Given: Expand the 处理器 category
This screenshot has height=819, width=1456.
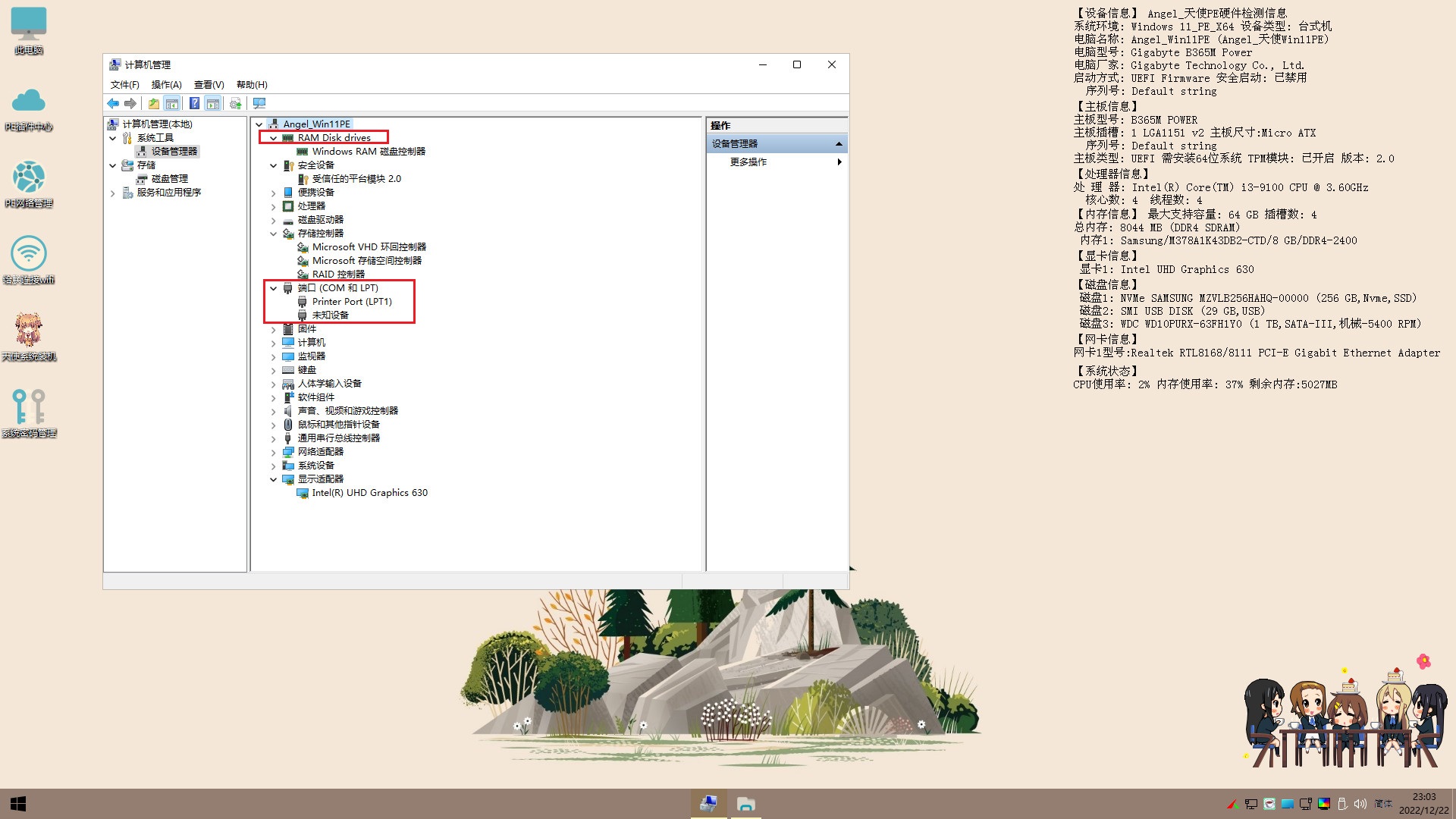Looking at the screenshot, I should point(274,206).
